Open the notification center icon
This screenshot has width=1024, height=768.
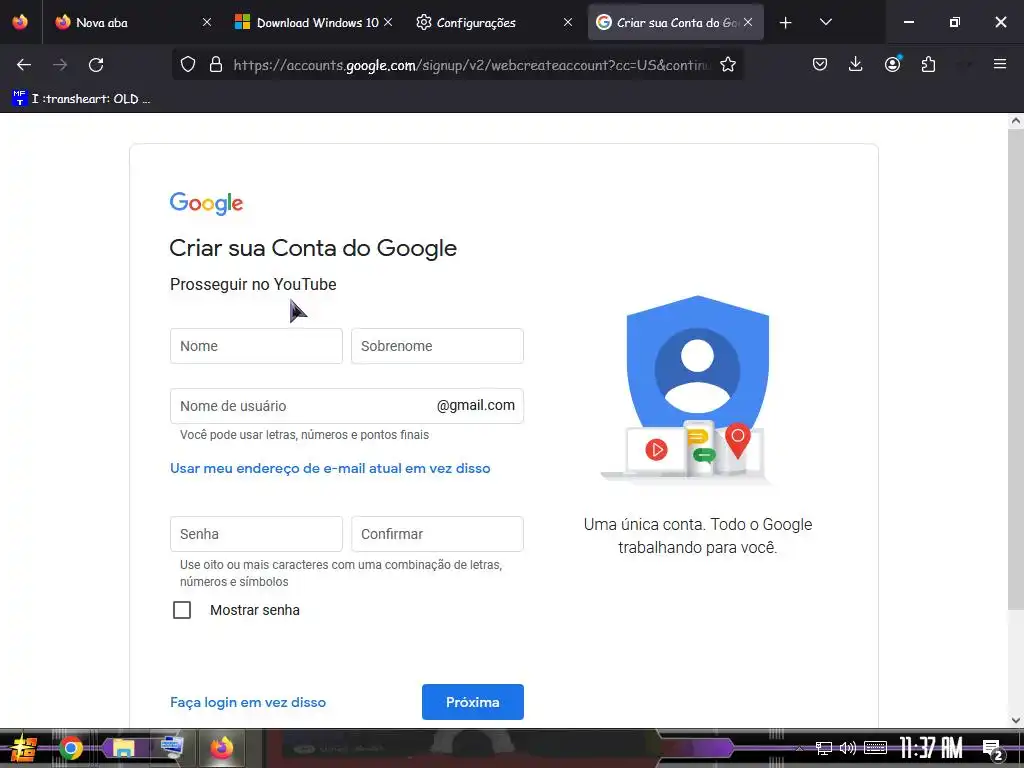coord(992,749)
